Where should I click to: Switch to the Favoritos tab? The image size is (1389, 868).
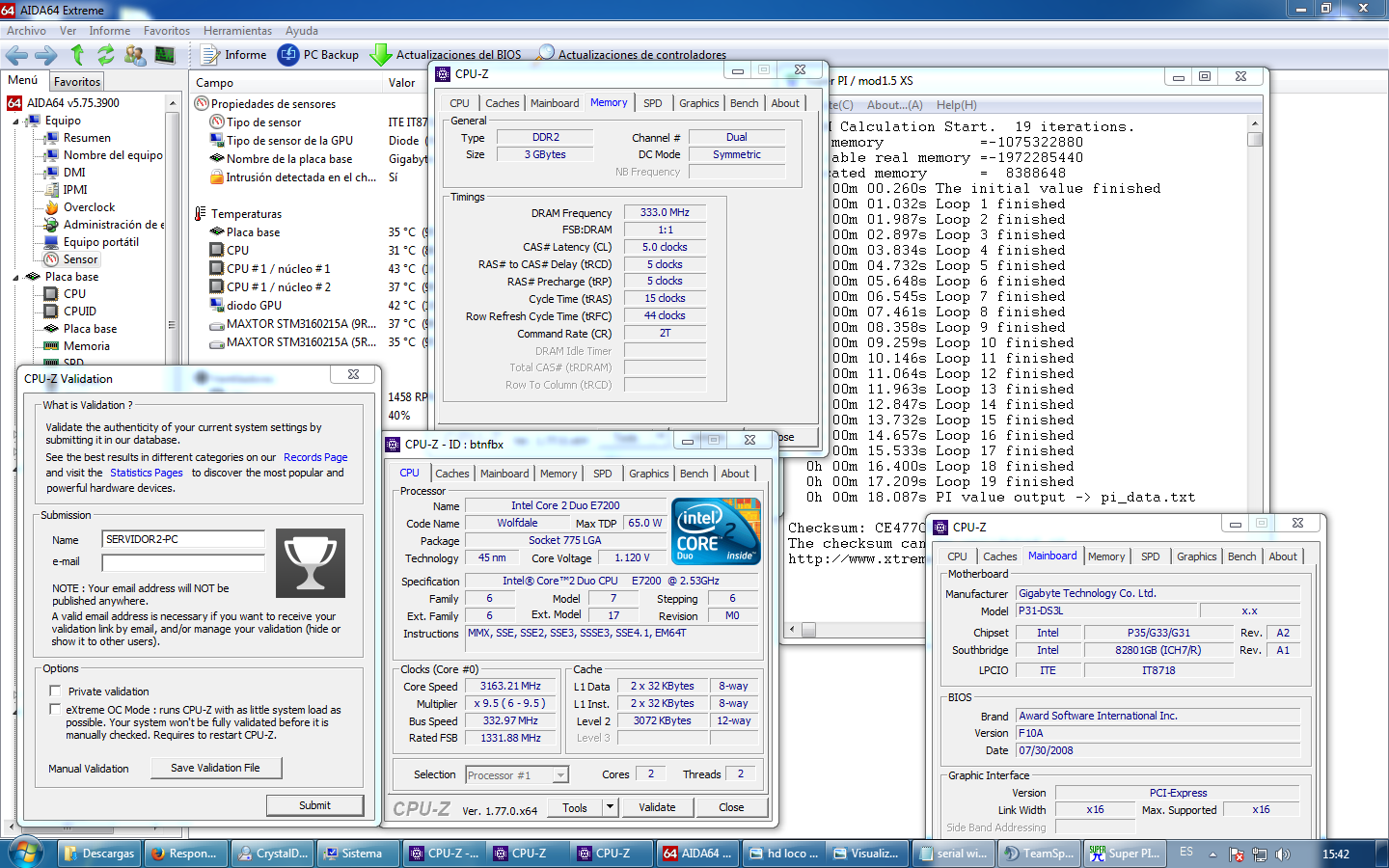coord(77,82)
